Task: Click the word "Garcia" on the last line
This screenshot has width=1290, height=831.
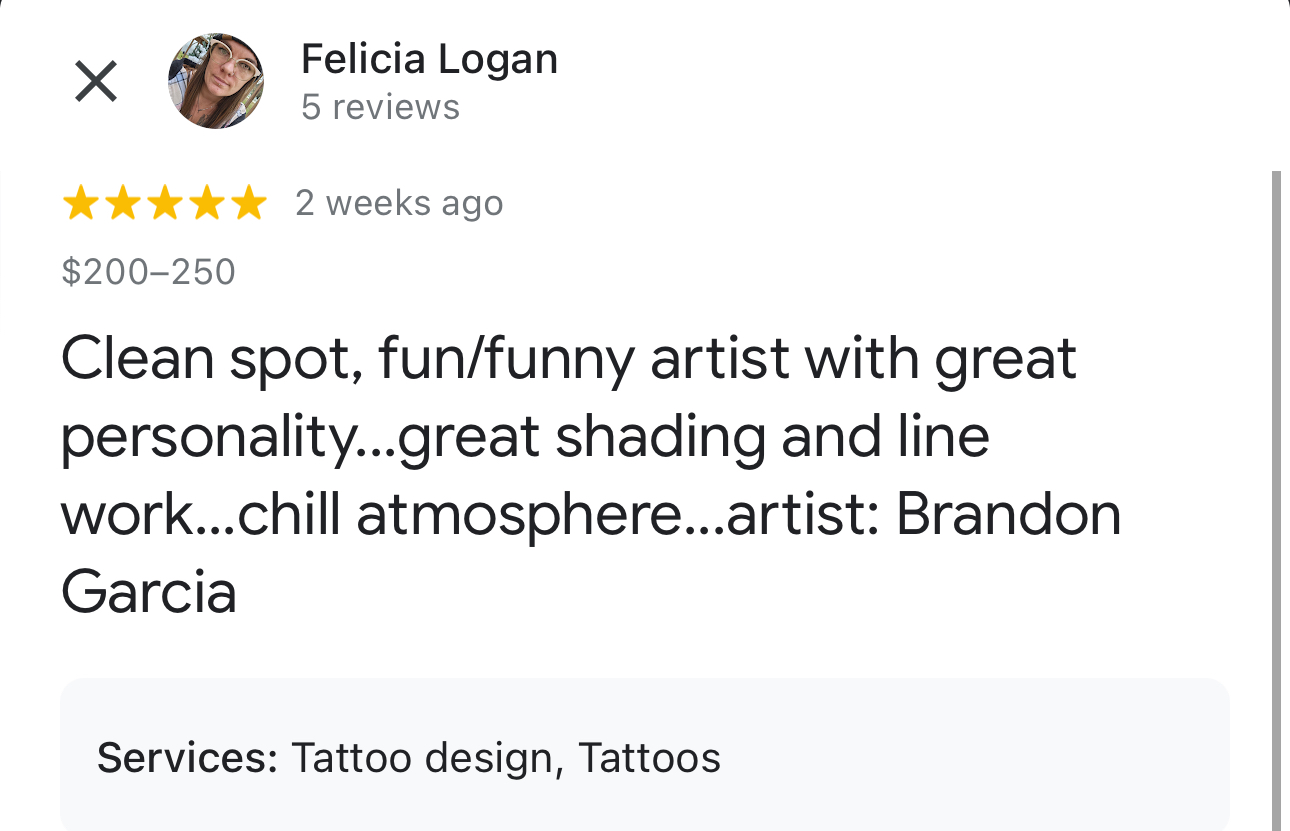Action: [x=149, y=592]
